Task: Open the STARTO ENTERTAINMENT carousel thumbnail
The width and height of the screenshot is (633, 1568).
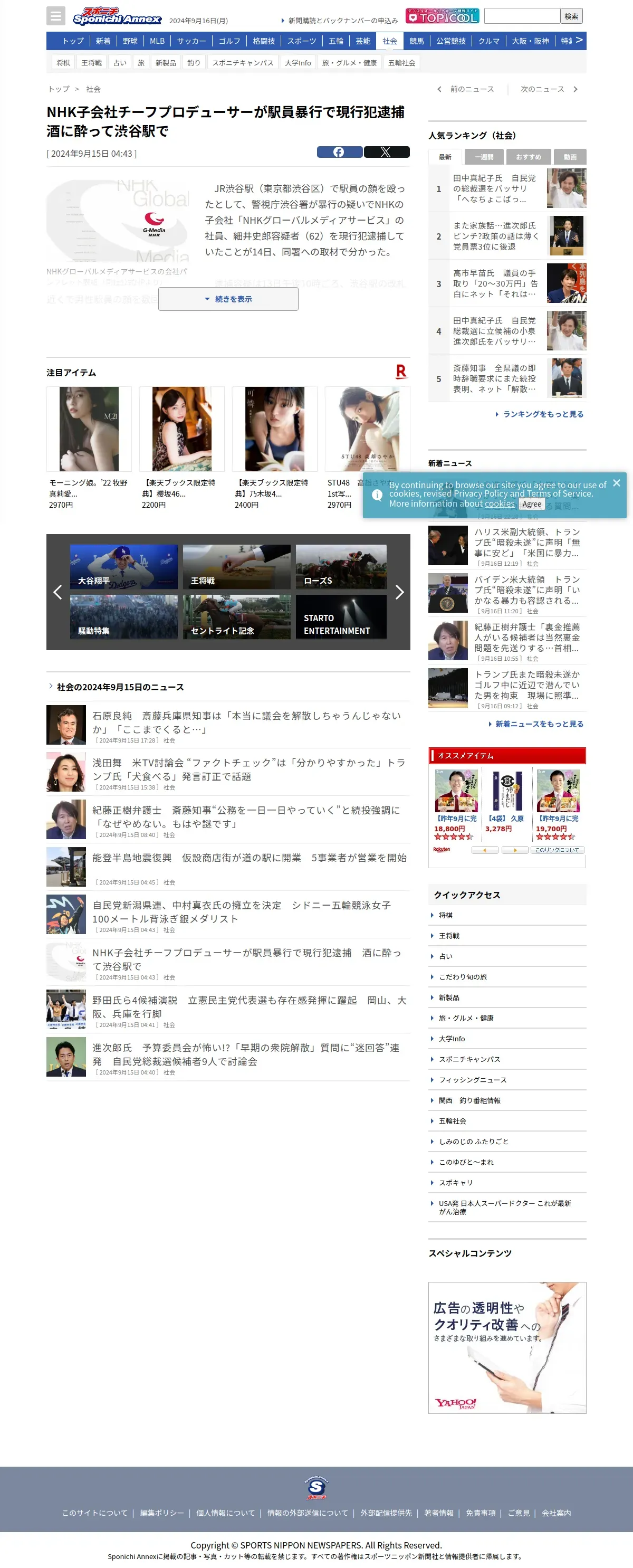Action: 341,616
